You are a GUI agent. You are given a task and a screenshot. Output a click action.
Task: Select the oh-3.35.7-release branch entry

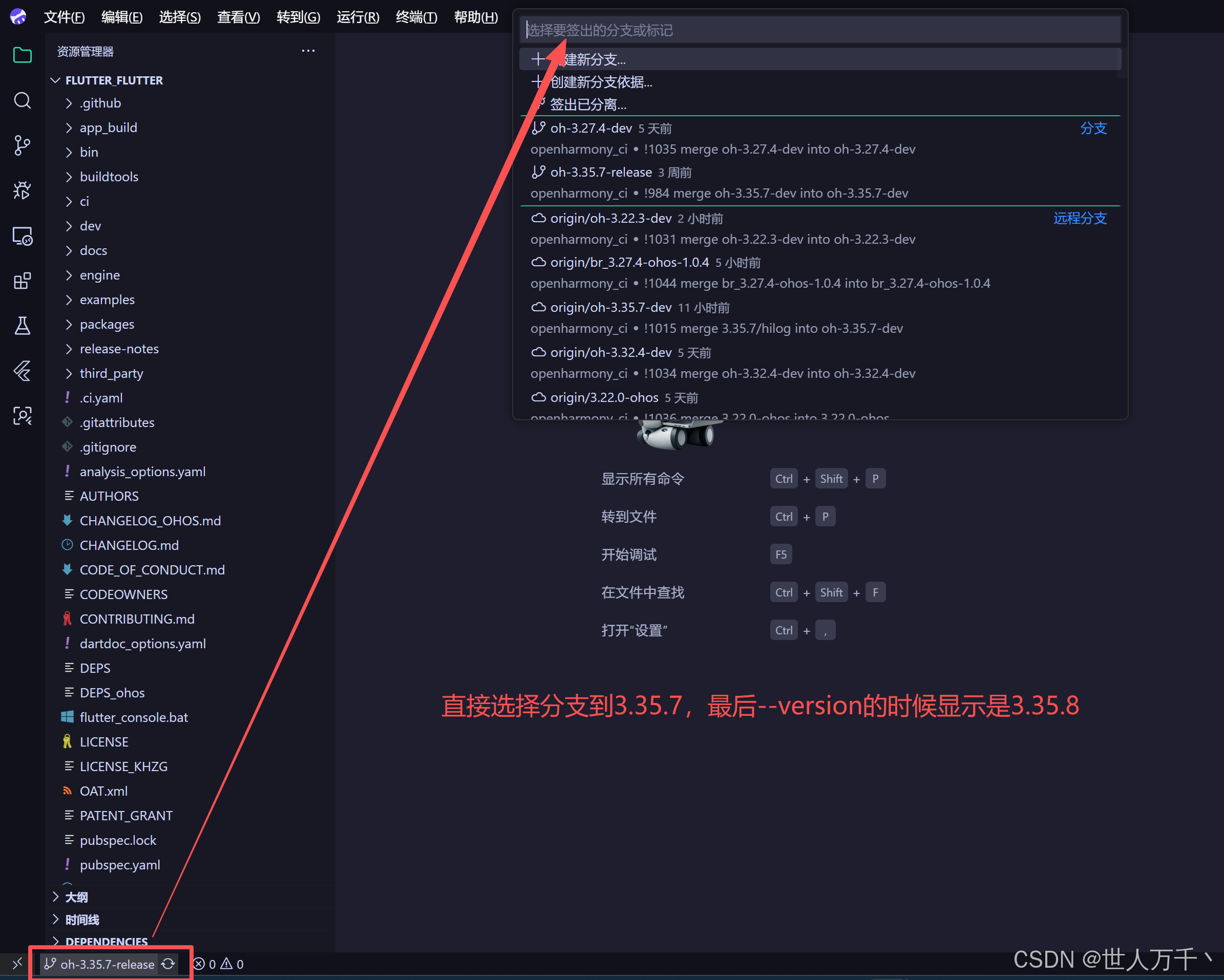click(600, 172)
